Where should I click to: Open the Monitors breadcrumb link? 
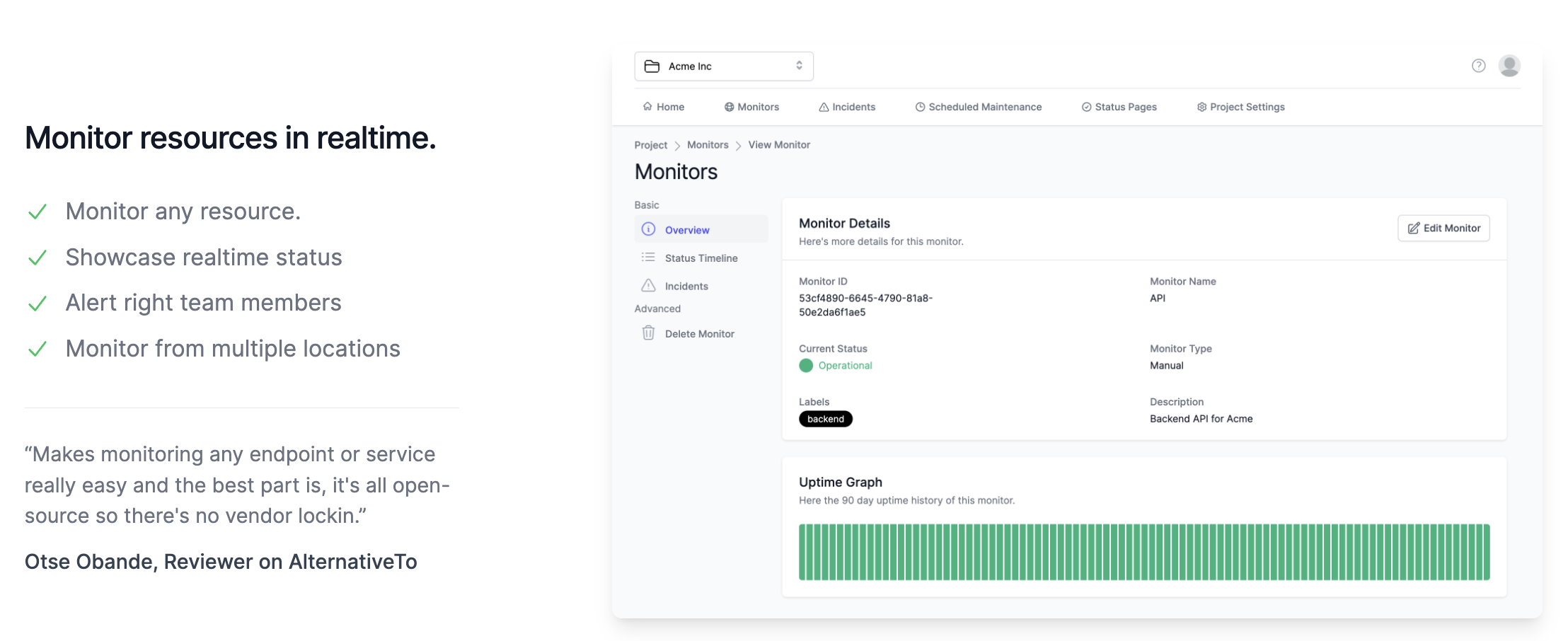pos(708,144)
